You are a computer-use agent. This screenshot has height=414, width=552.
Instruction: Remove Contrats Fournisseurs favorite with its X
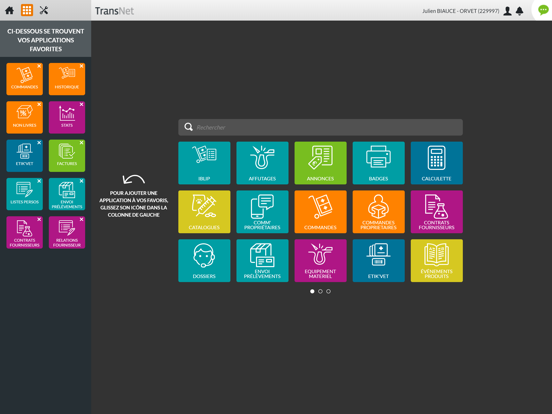coord(39,219)
